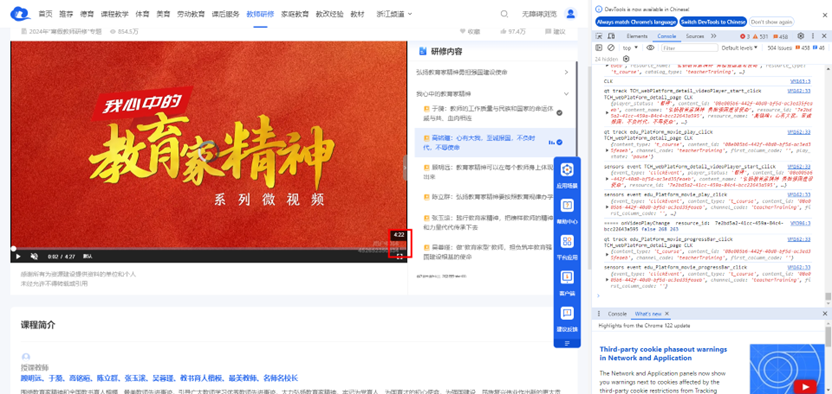
Task: Click the site logo in the header
Action: point(20,14)
